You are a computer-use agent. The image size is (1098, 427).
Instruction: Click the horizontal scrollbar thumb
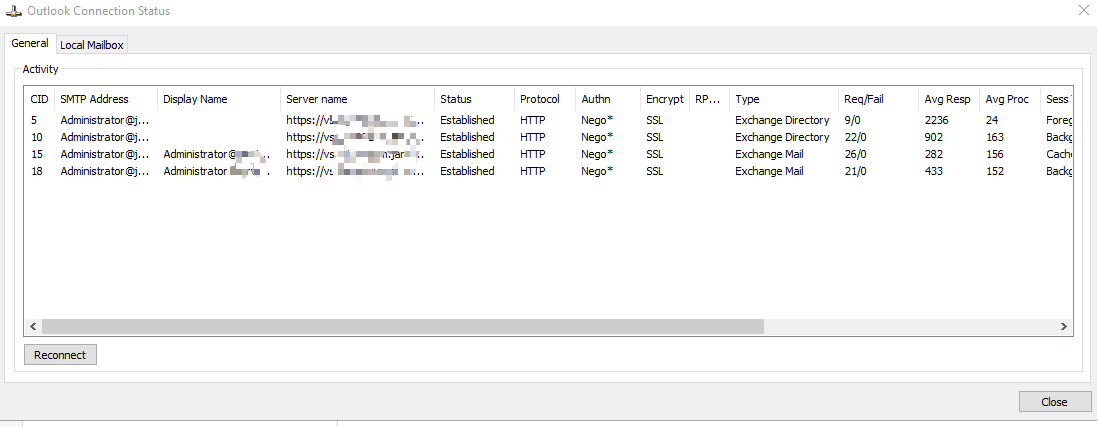403,327
